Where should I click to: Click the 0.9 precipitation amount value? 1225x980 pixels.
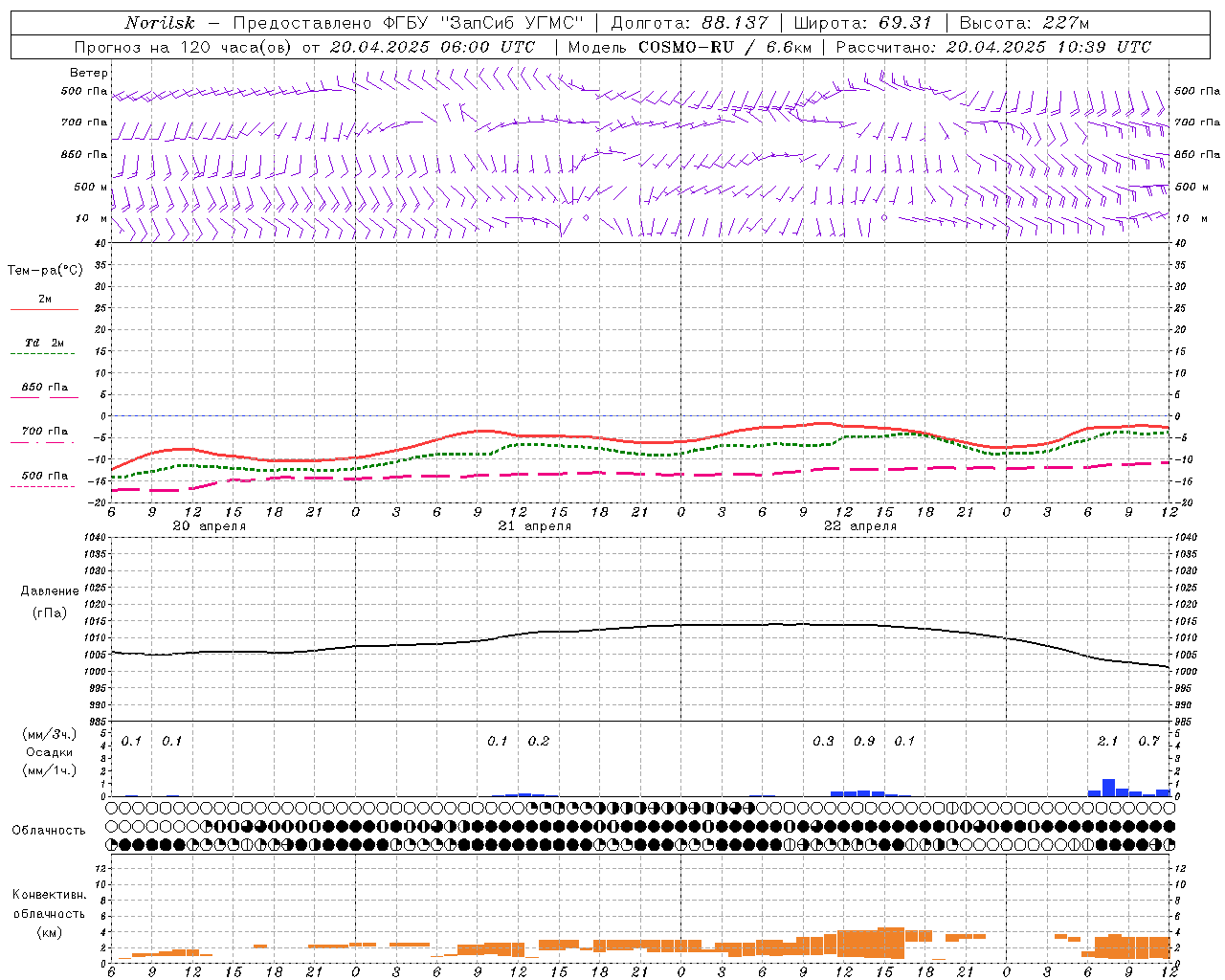click(863, 741)
